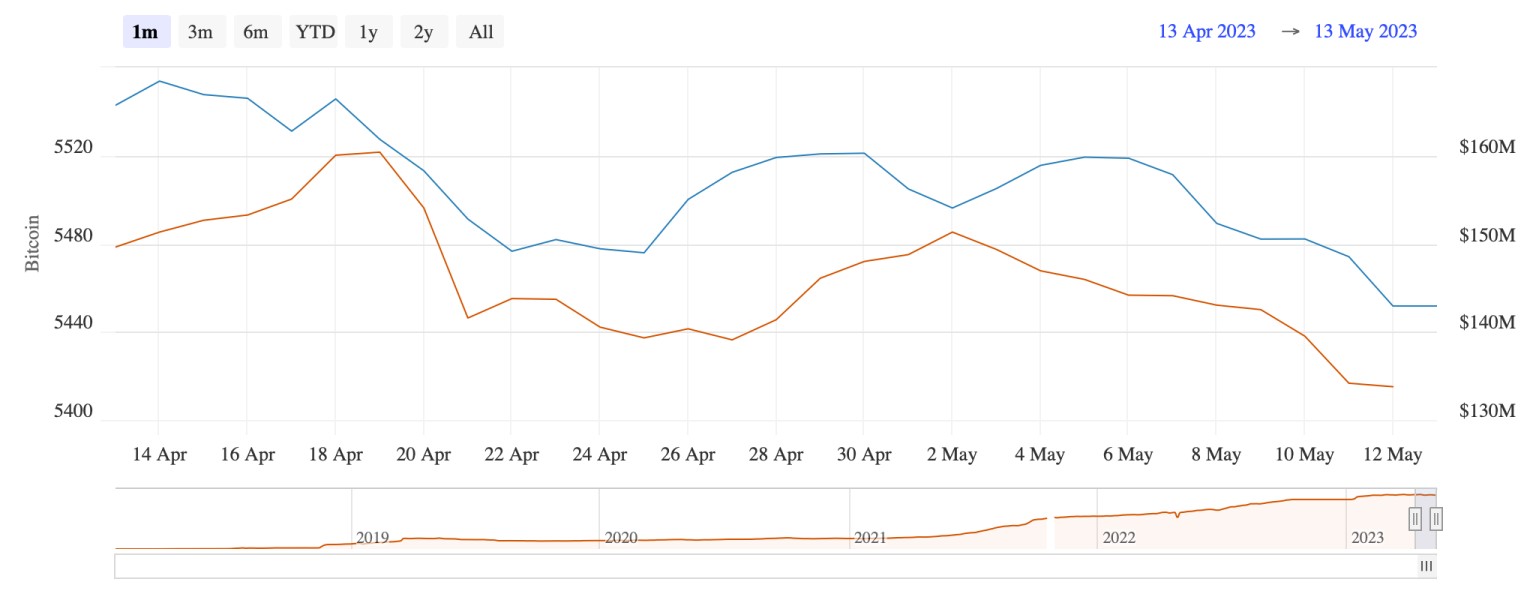Viewport: 1536px width, 600px height.
Task: Show All historical data
Action: 481,32
